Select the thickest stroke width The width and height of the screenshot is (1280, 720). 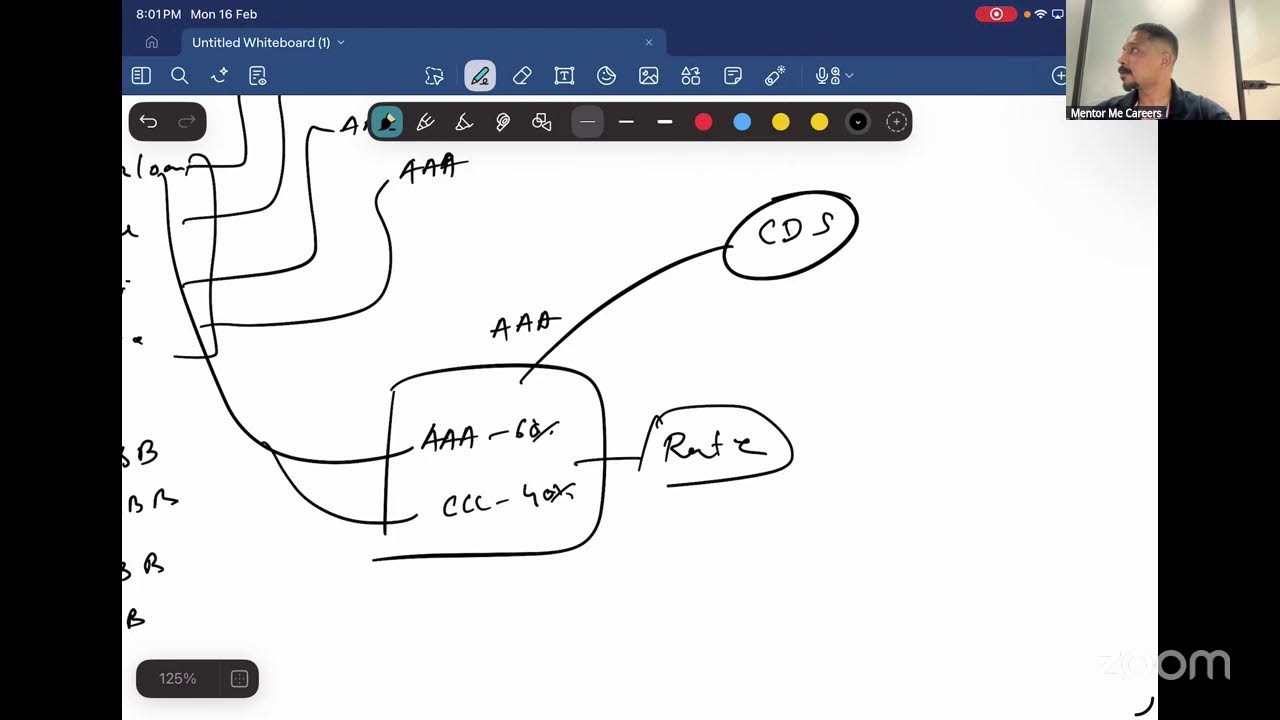(x=665, y=122)
